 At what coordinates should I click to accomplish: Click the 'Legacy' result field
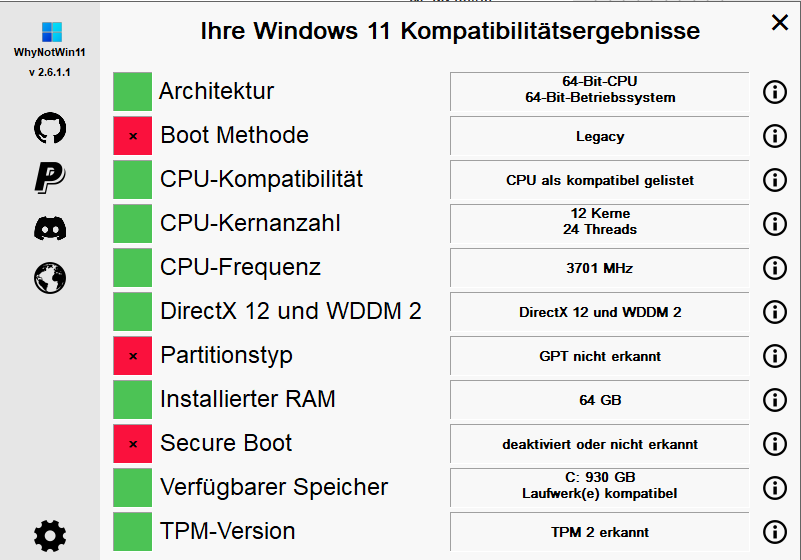pos(600,136)
